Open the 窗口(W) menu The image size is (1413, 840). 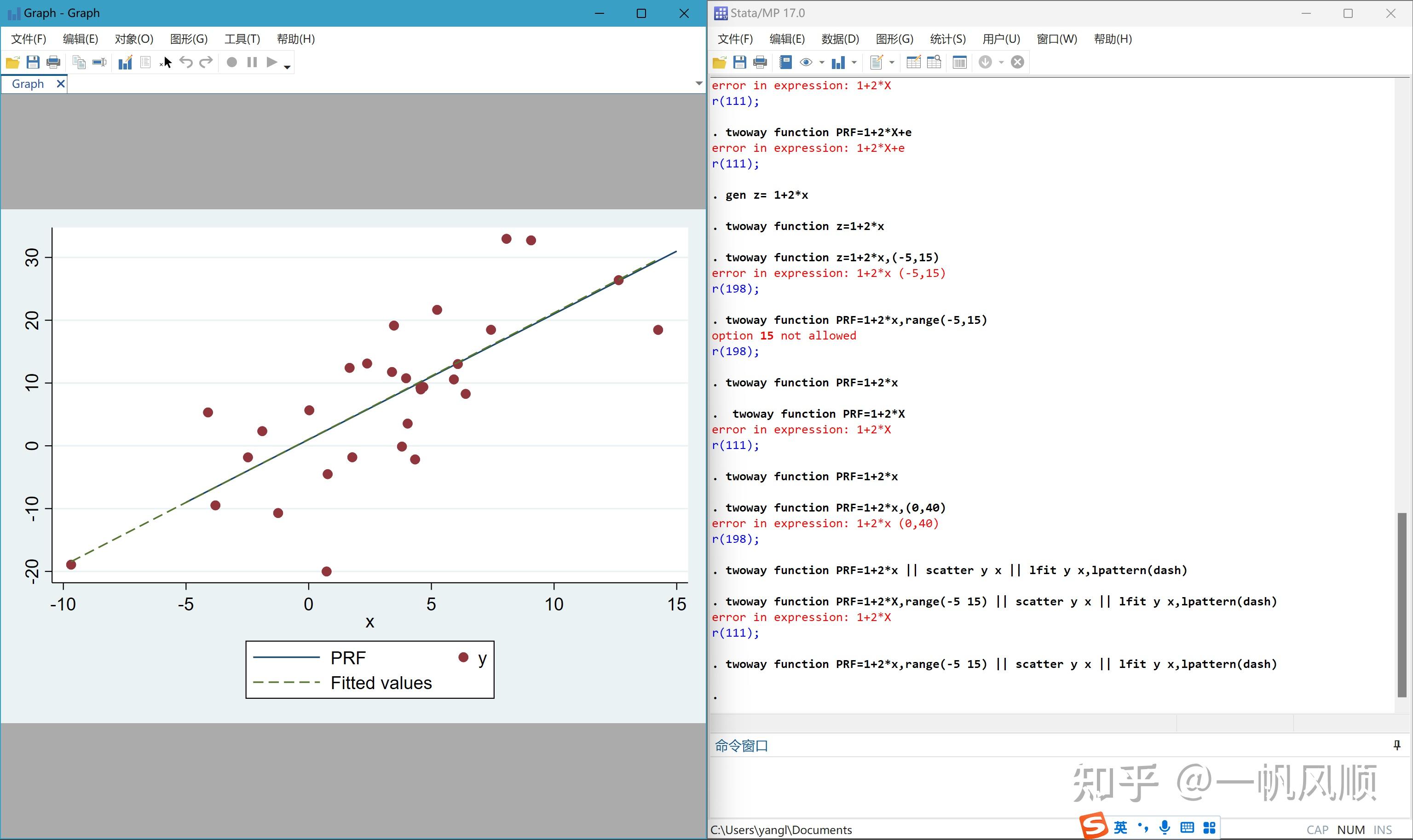[x=1057, y=39]
